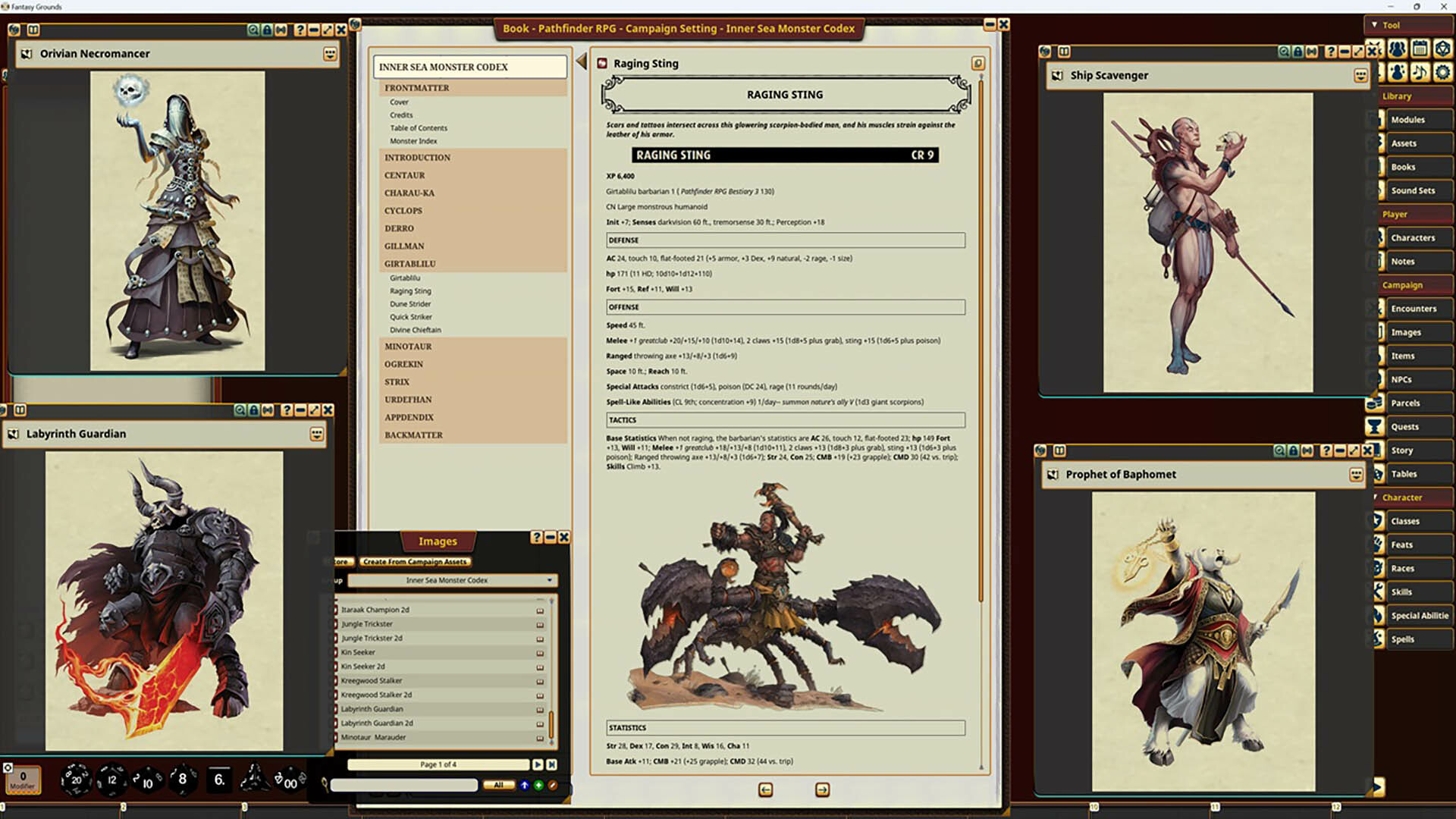Click the Create From Campaign Assets button
The height and width of the screenshot is (819, 1456).
click(x=416, y=562)
